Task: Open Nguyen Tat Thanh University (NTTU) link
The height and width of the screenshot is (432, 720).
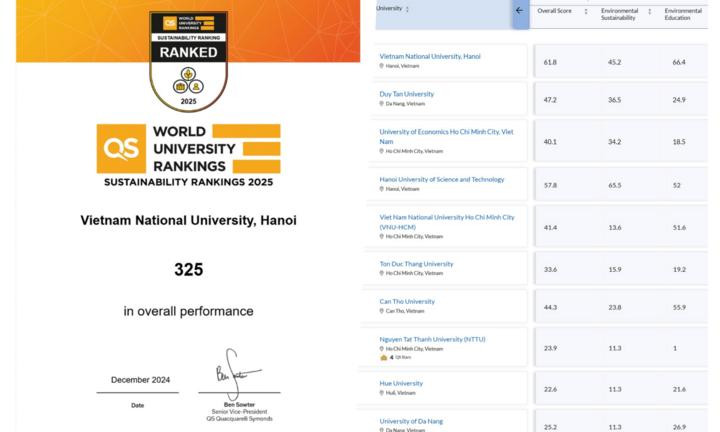Action: click(432, 339)
